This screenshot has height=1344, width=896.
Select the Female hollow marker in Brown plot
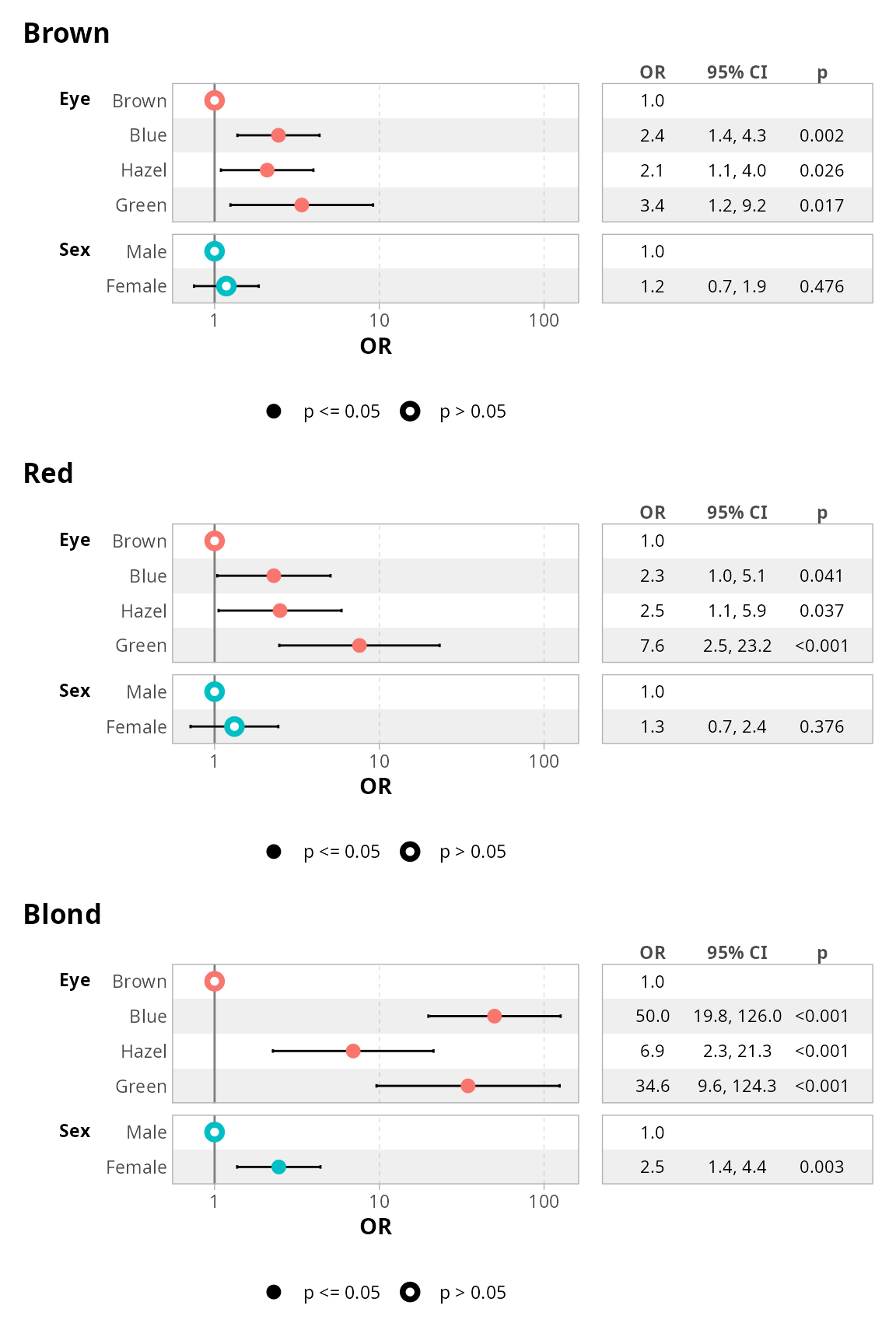pyautogui.click(x=226, y=286)
